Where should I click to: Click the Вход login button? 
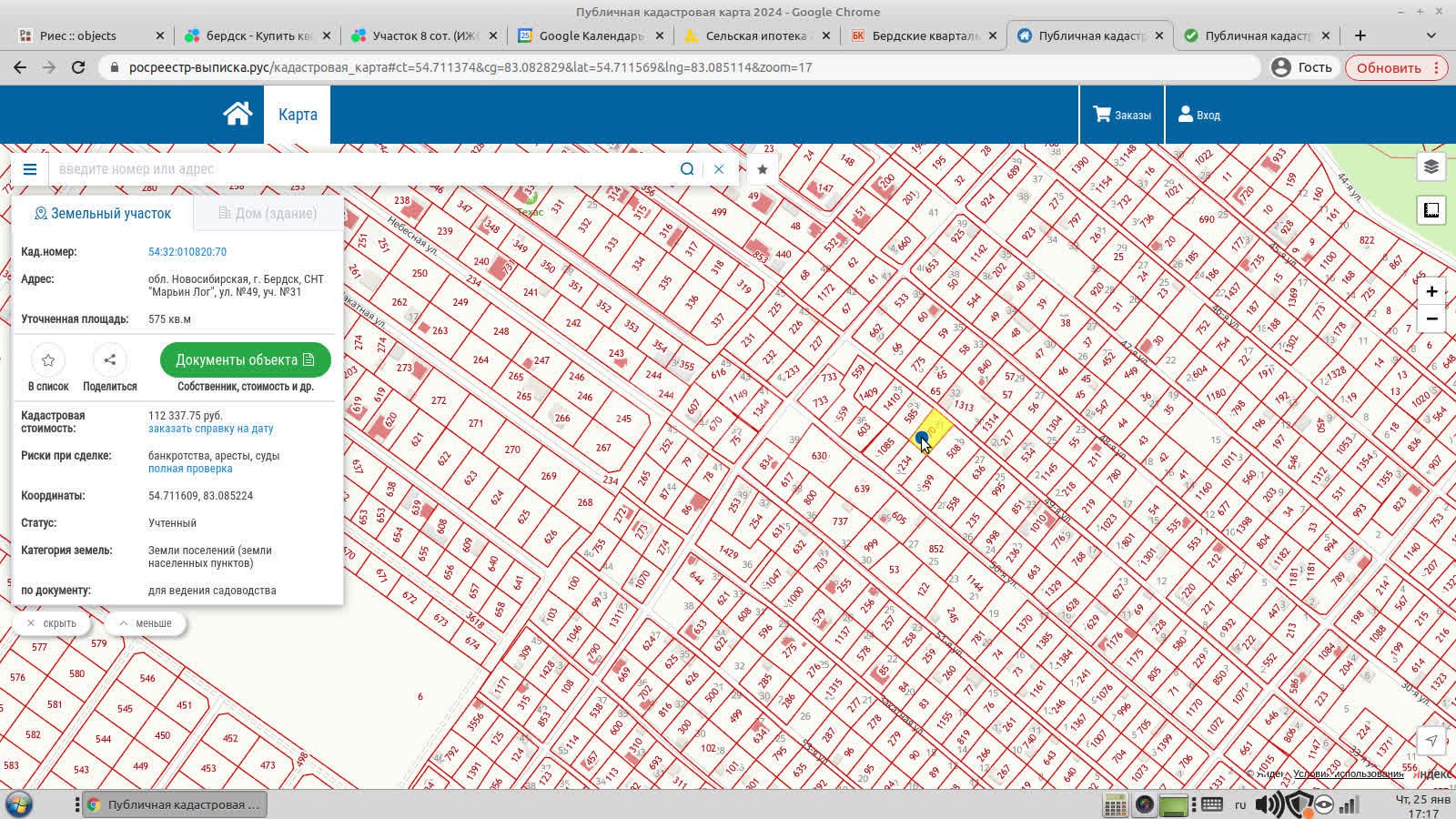[x=1199, y=115]
